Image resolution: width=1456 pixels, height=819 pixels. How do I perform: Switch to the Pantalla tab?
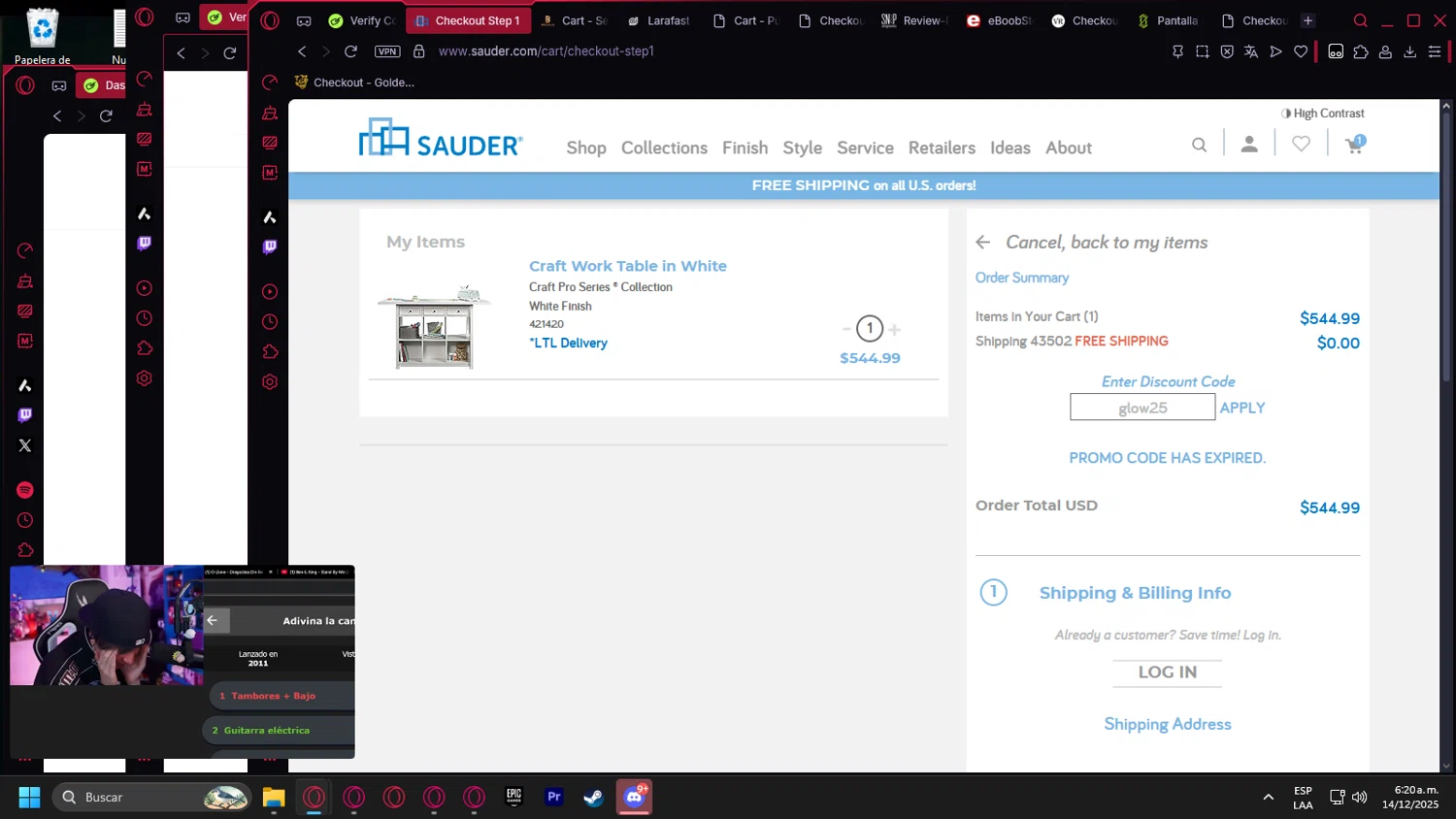tap(1169, 20)
